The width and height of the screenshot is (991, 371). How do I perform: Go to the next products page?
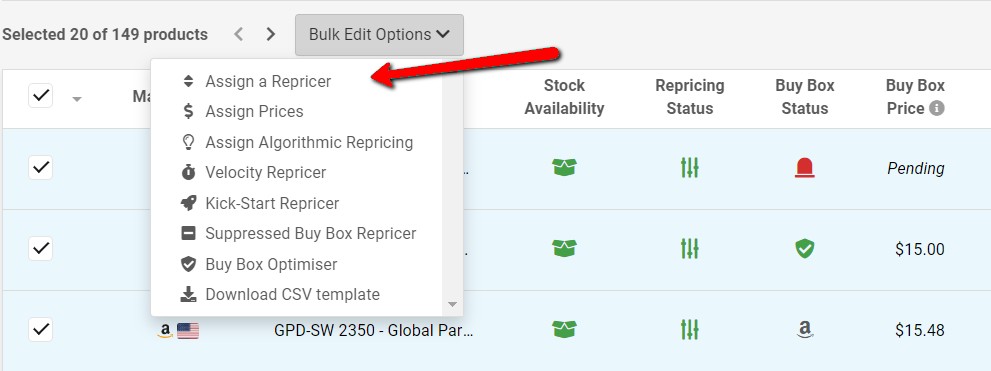pyautogui.click(x=271, y=34)
